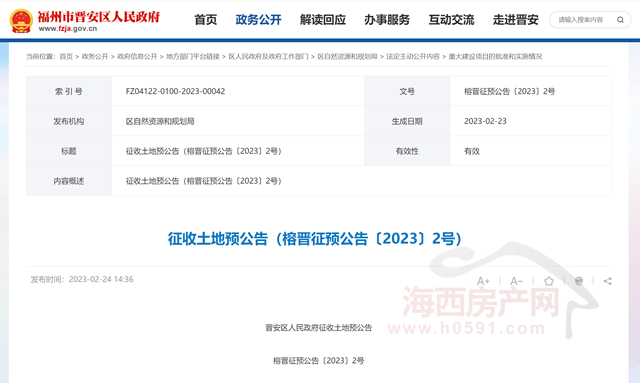Open the 办事服务 nav menu
The width and height of the screenshot is (640, 383).
pyautogui.click(x=387, y=20)
